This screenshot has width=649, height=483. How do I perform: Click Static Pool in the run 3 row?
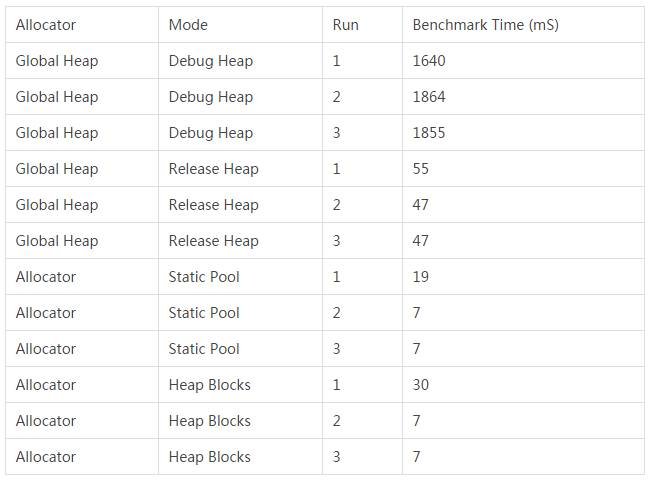(204, 349)
